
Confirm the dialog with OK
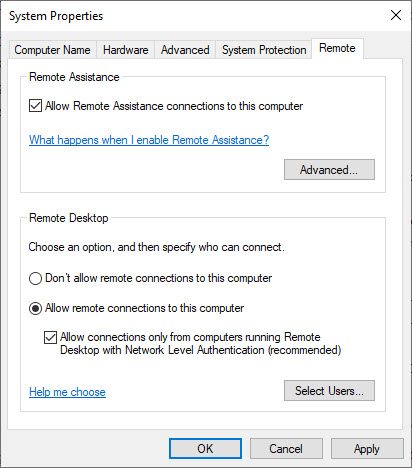(205, 449)
